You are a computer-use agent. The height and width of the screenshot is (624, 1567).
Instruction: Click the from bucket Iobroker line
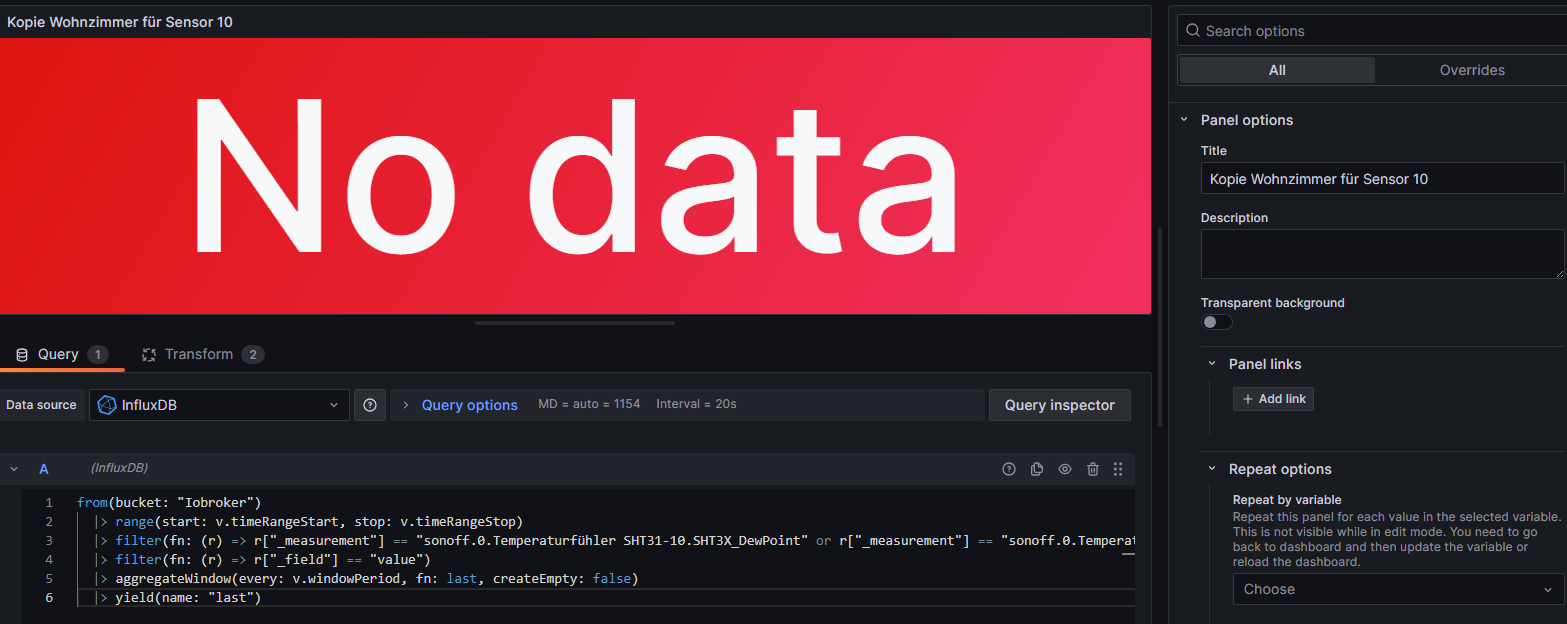[169, 502]
